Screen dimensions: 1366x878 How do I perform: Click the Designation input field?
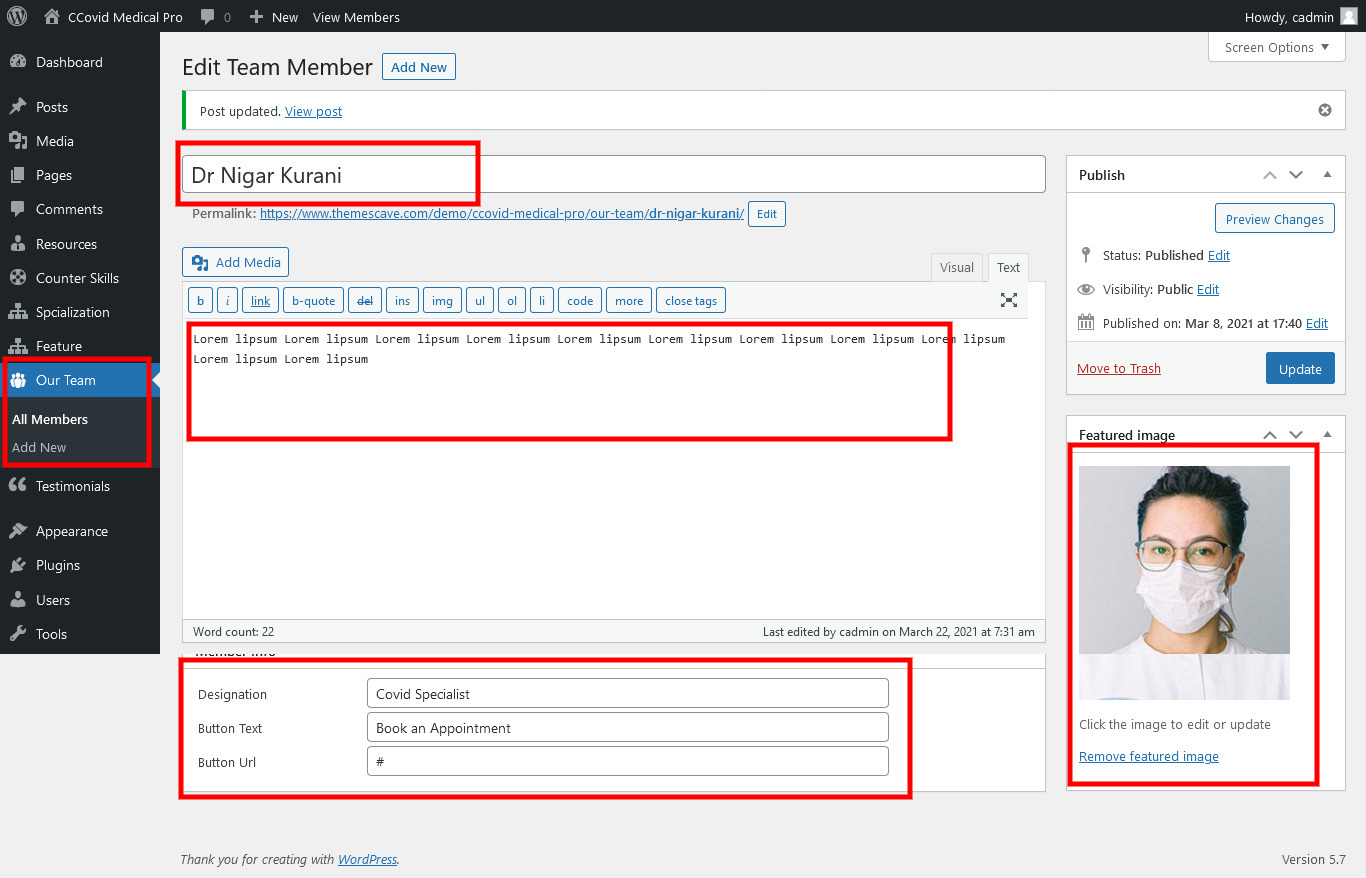click(628, 693)
